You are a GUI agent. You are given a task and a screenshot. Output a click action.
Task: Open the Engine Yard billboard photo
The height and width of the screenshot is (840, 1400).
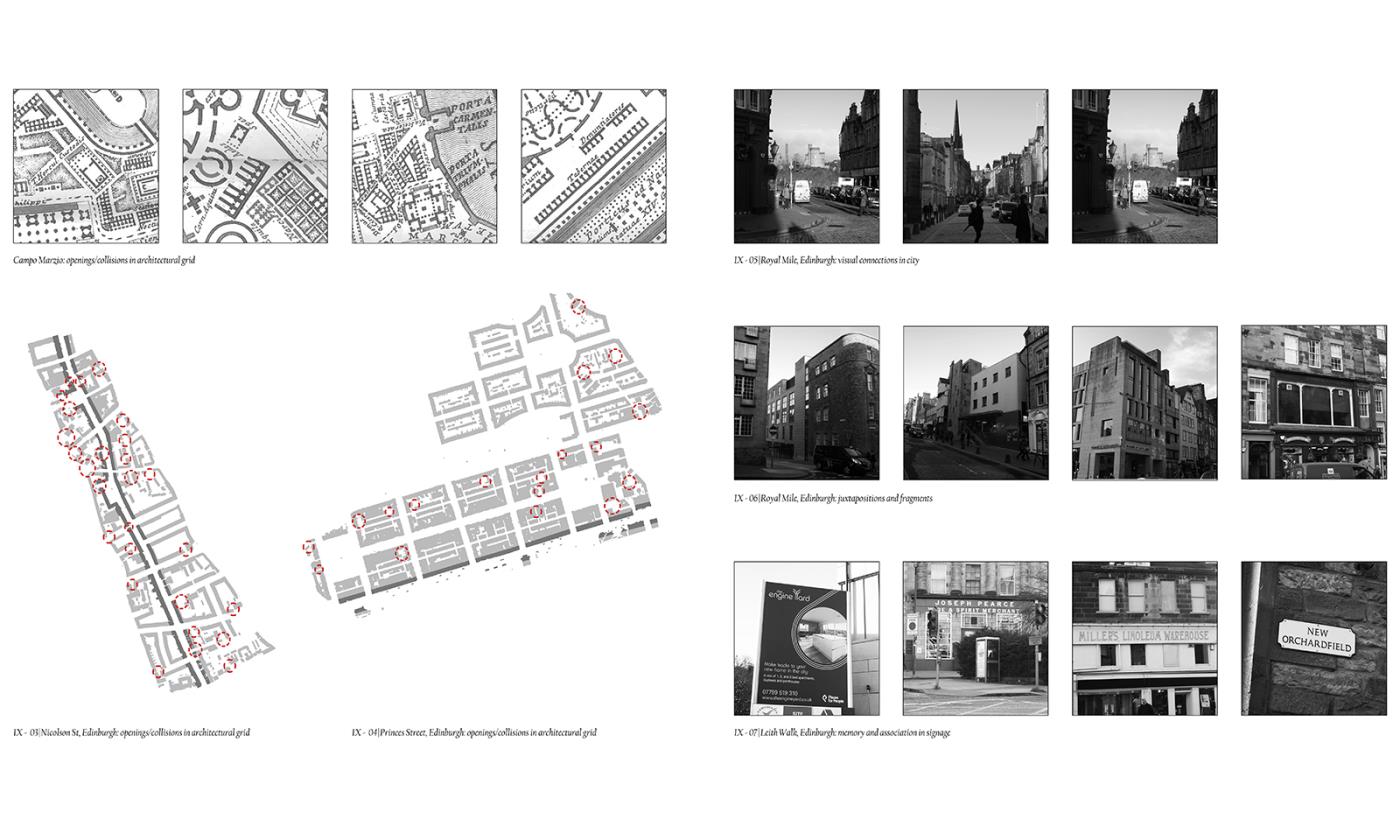pyautogui.click(x=806, y=638)
